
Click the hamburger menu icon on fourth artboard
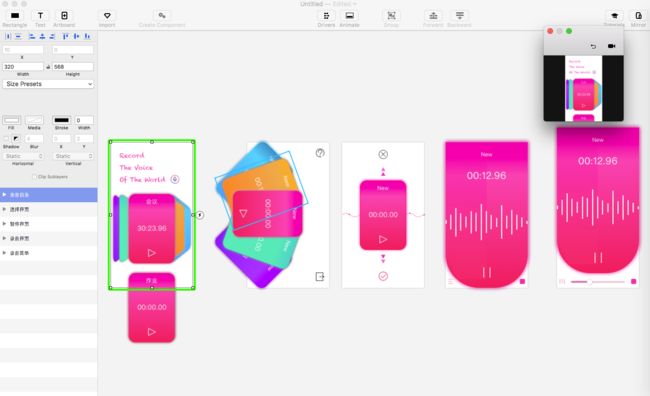(x=451, y=282)
